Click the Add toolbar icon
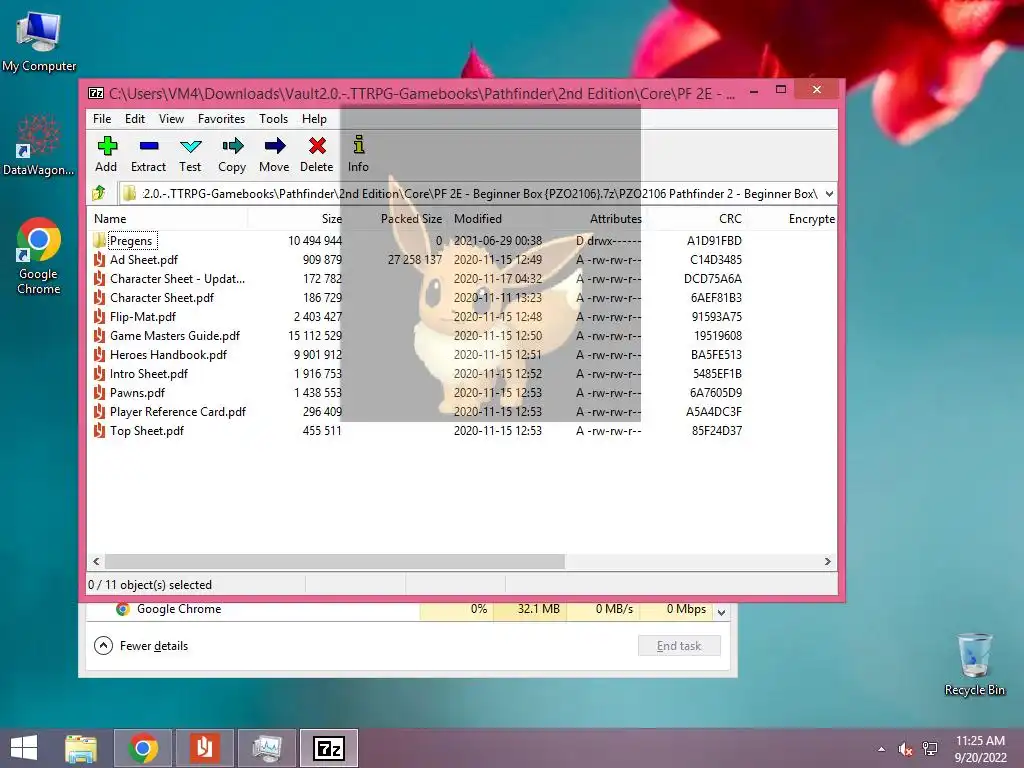Viewport: 1024px width, 768px height. tap(106, 146)
